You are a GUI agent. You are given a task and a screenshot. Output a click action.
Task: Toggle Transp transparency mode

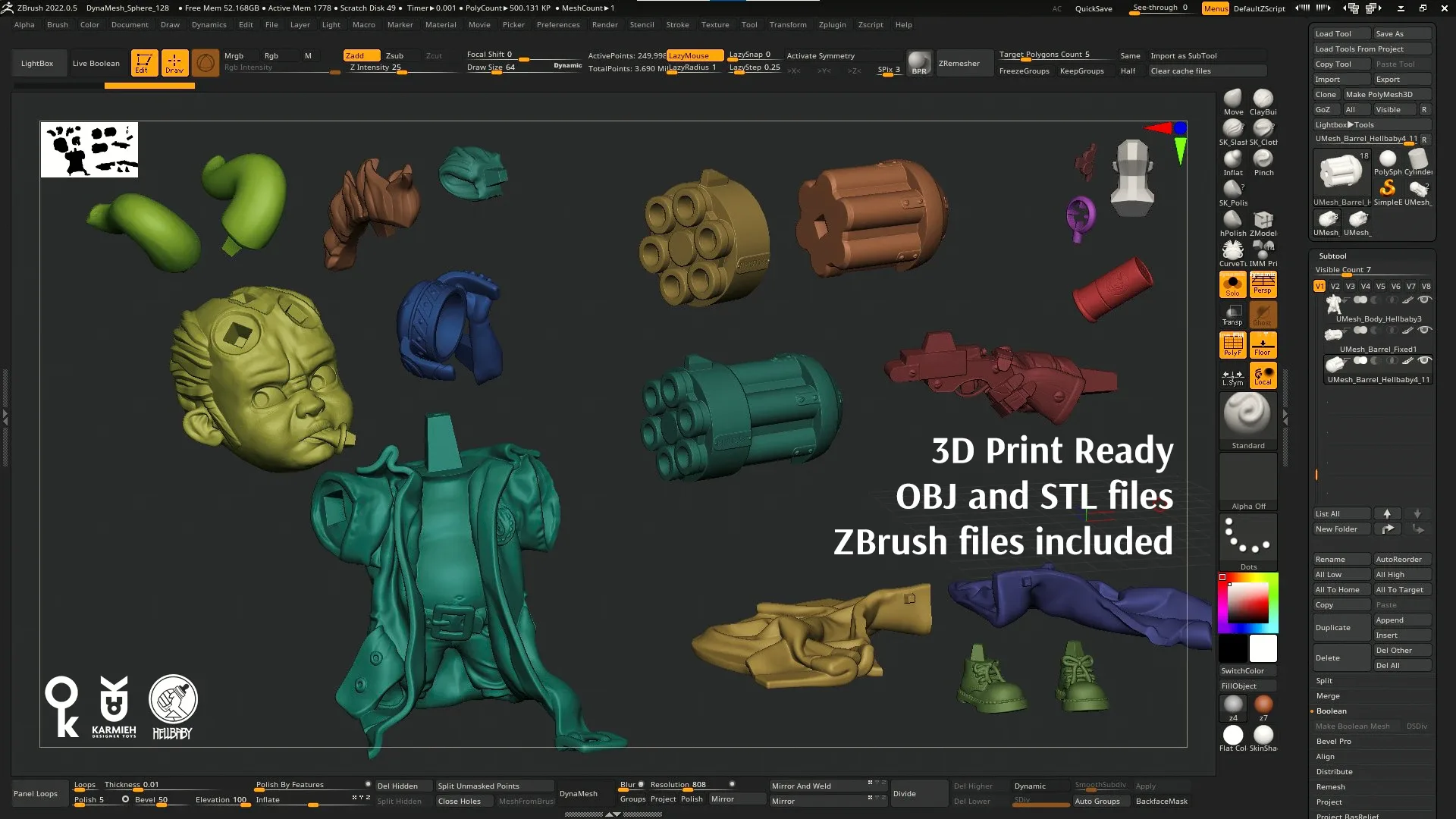[x=1232, y=314]
